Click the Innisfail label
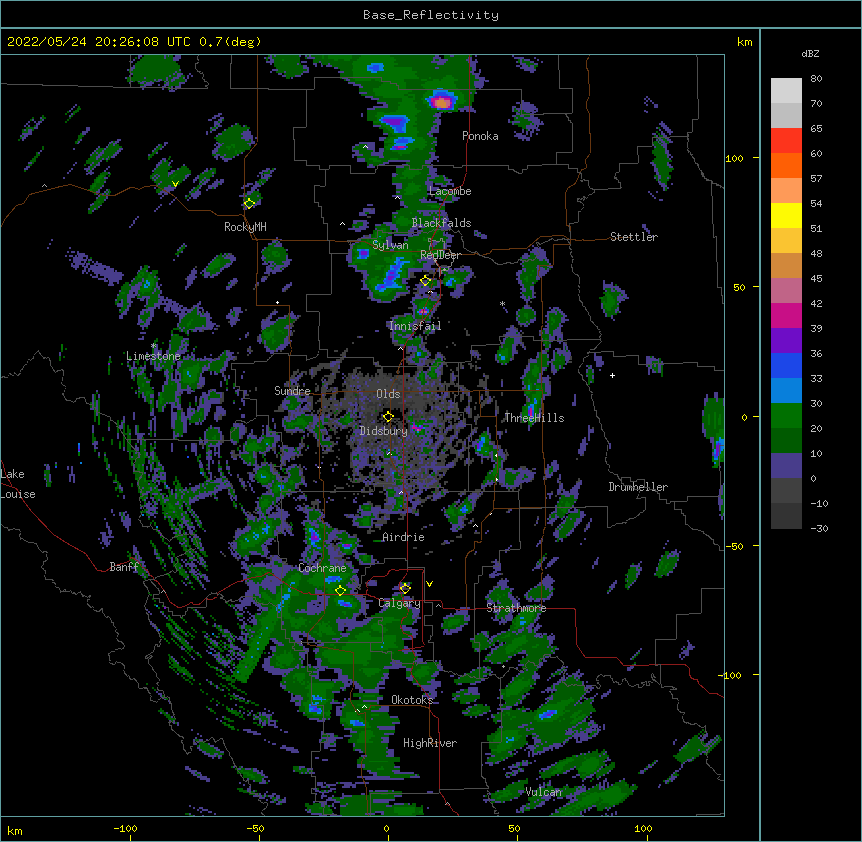 pyautogui.click(x=415, y=326)
